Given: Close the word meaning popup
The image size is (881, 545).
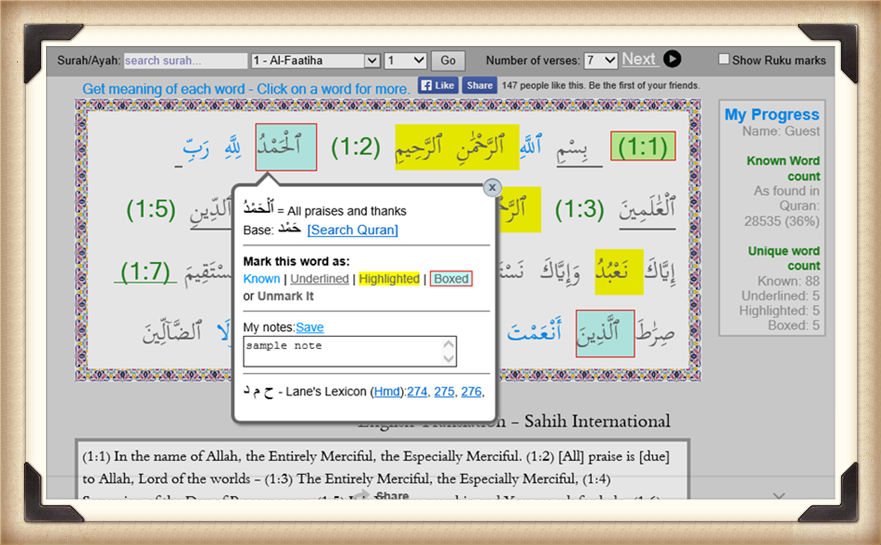Looking at the screenshot, I should (x=492, y=188).
